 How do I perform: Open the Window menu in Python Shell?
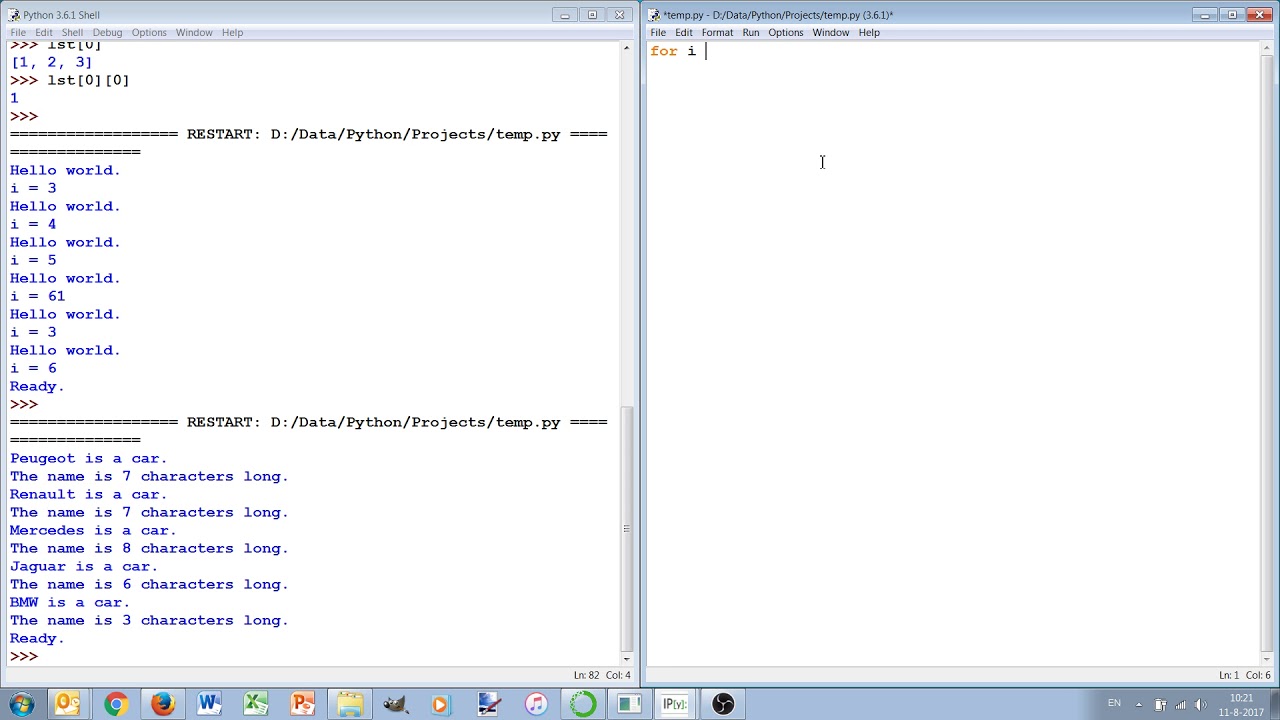pyautogui.click(x=194, y=32)
